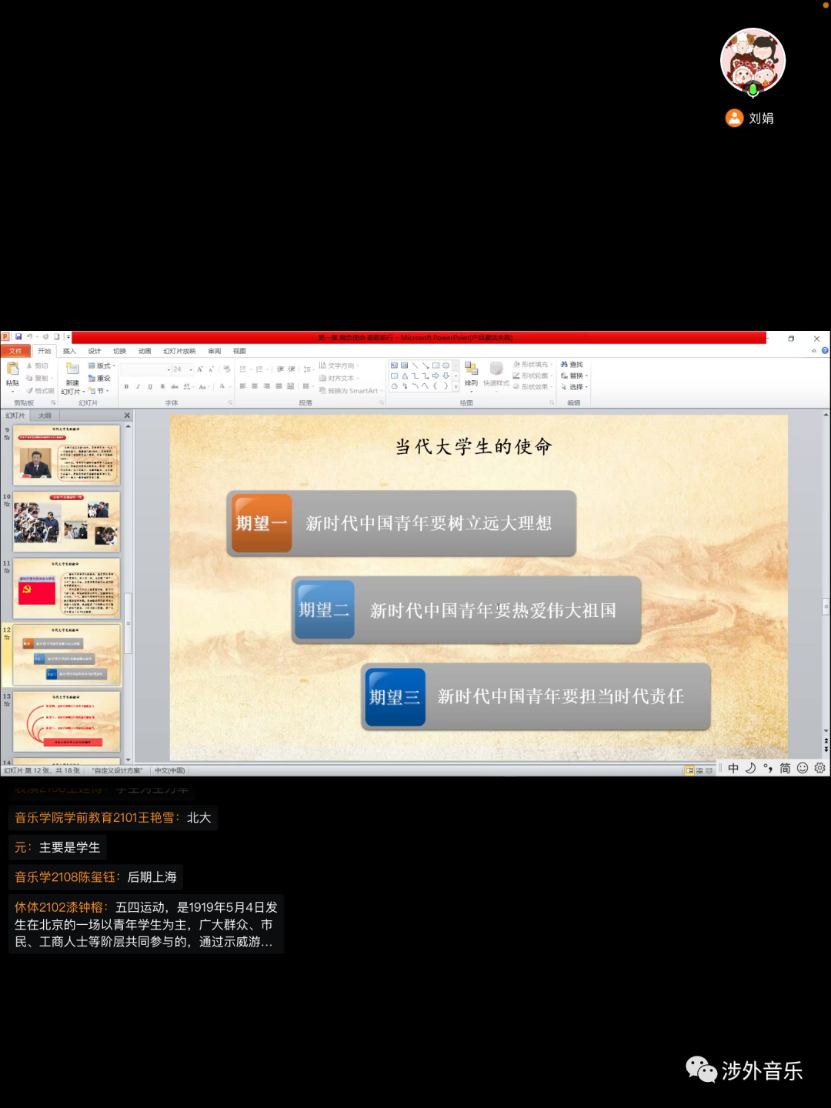The image size is (831, 1108).
Task: Click the IME settings gear icon
Action: [x=820, y=768]
